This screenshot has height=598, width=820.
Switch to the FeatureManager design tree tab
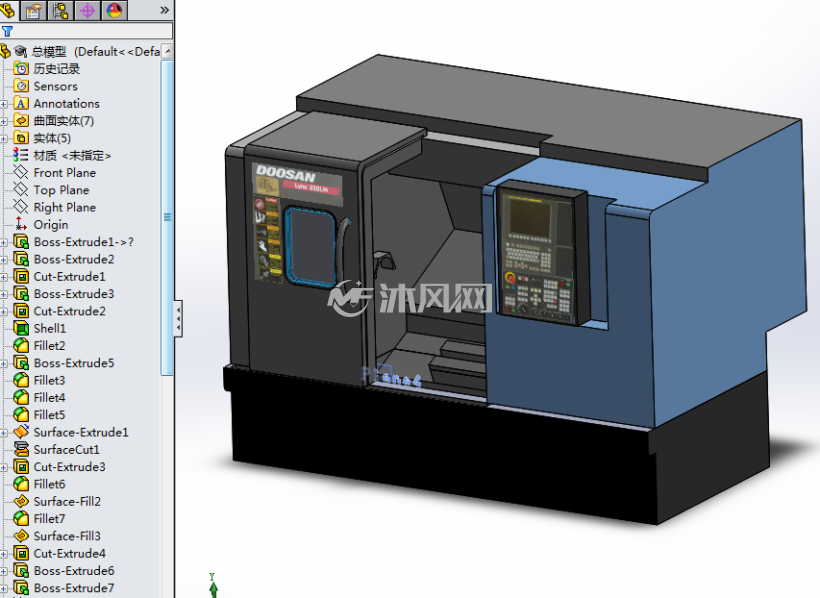tap(8, 9)
